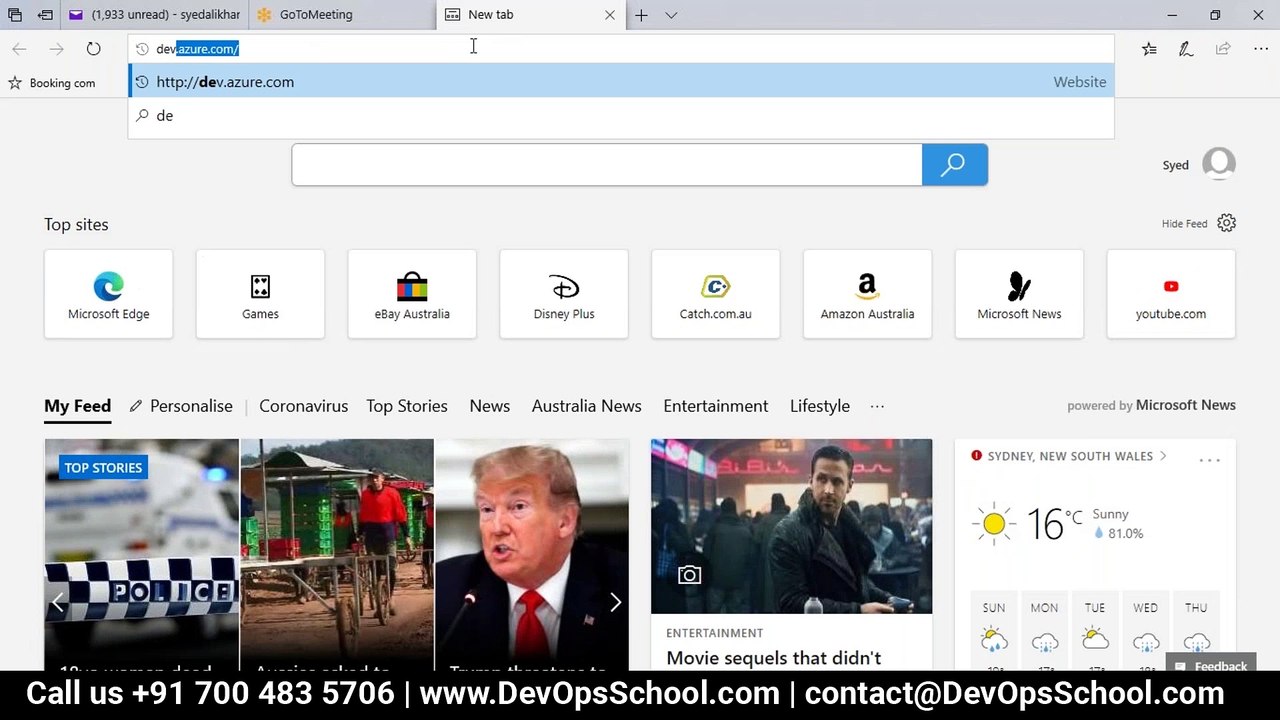The image size is (1280, 720).
Task: Open Australia News feed category
Action: coord(586,406)
